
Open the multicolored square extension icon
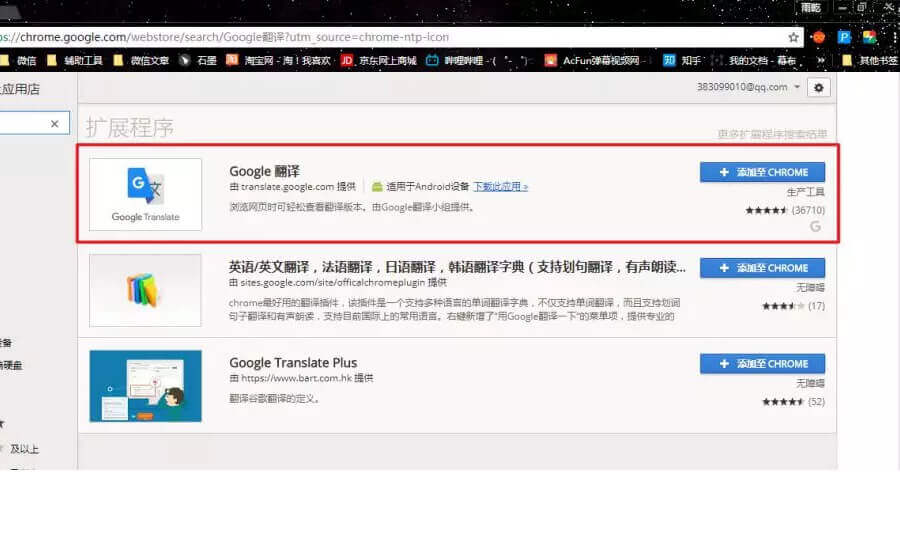point(870,37)
